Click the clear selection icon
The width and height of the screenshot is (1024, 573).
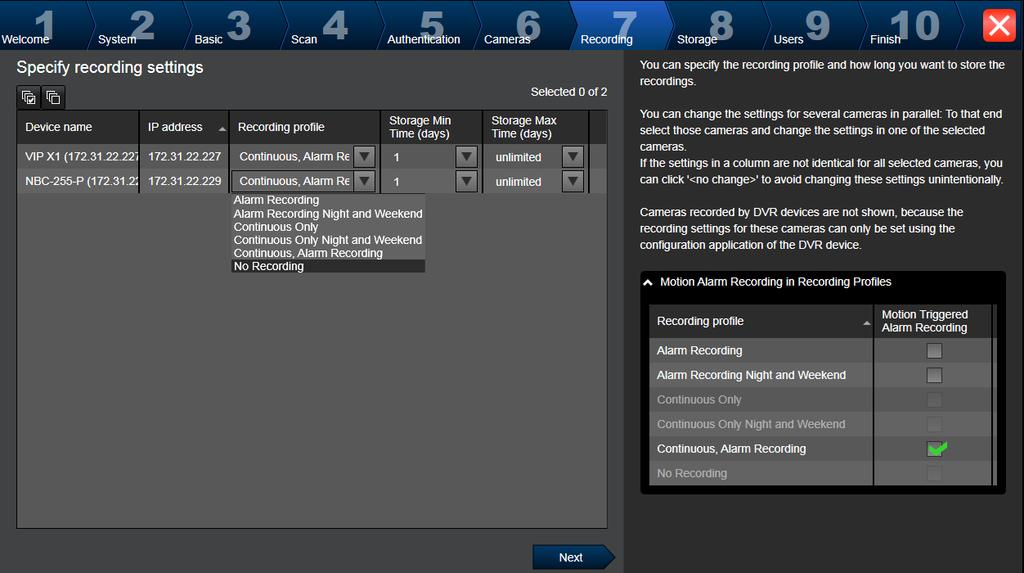[54, 97]
